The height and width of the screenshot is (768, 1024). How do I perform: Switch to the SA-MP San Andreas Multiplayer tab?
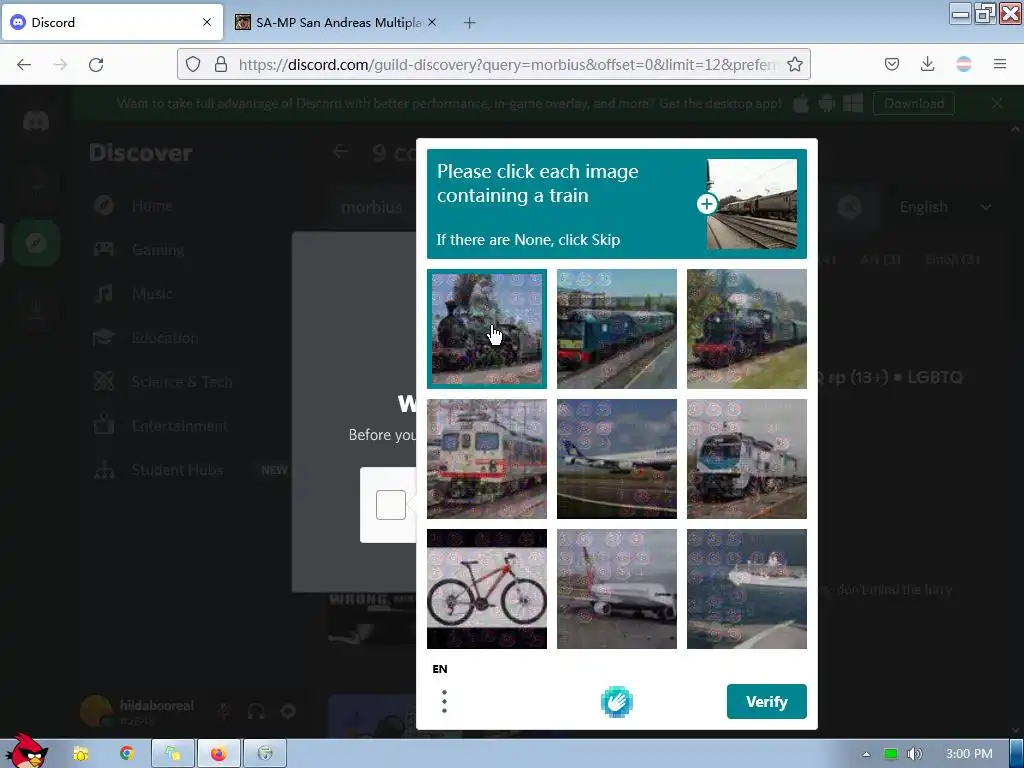pos(337,22)
